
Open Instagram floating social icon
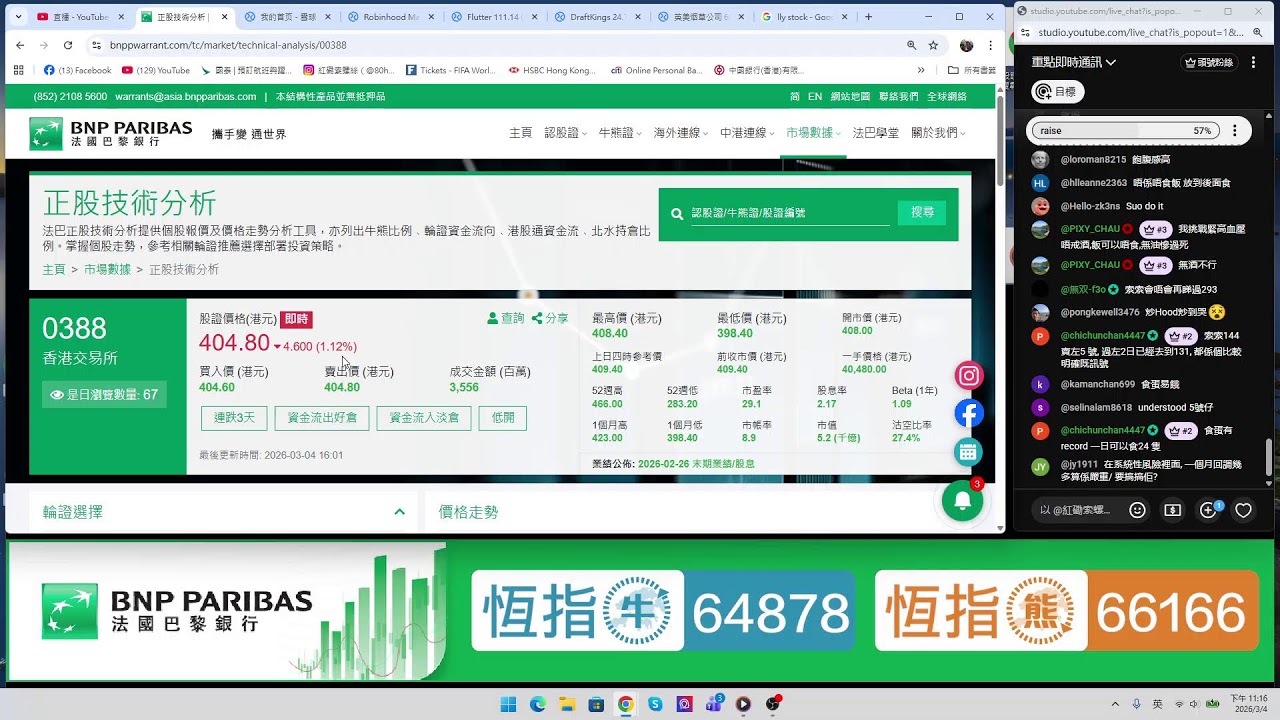pyautogui.click(x=969, y=376)
